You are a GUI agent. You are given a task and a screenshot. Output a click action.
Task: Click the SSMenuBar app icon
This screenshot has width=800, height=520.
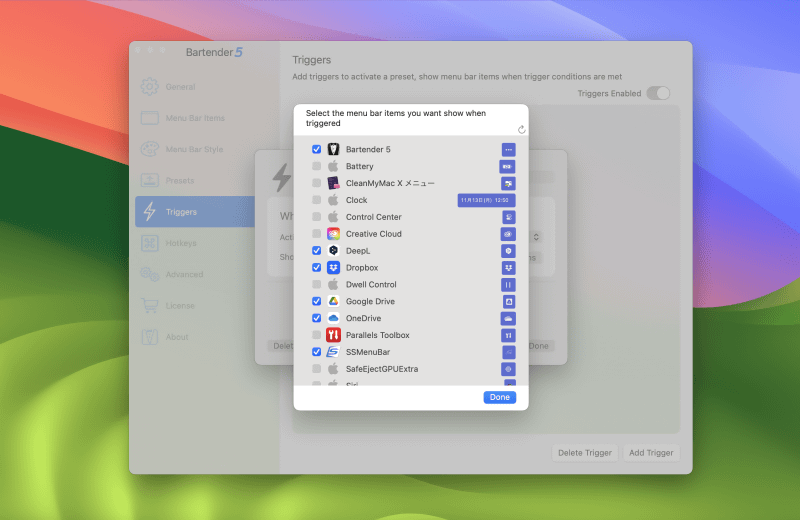[333, 352]
